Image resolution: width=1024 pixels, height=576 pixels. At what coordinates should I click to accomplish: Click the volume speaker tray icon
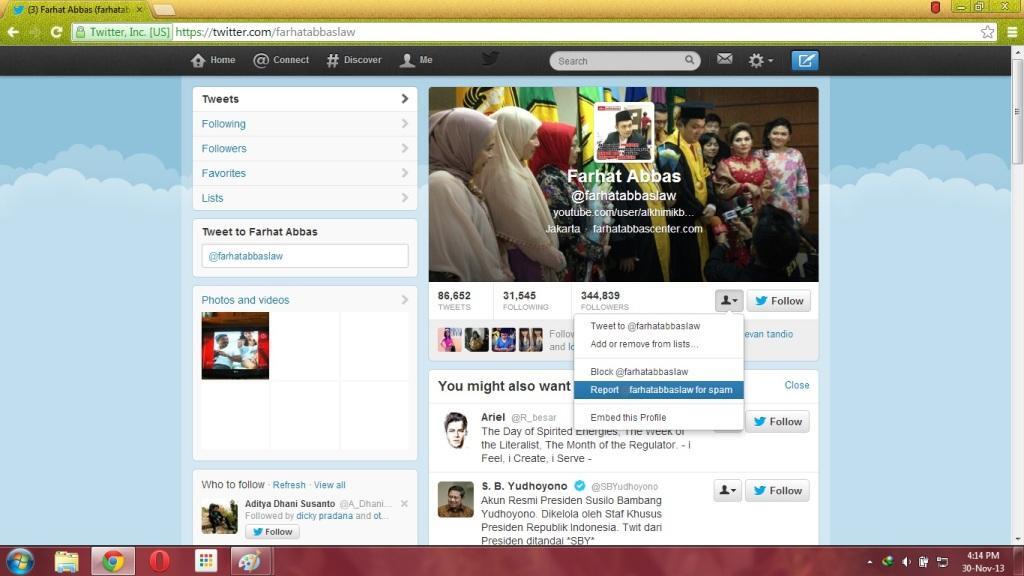[x=906, y=562]
